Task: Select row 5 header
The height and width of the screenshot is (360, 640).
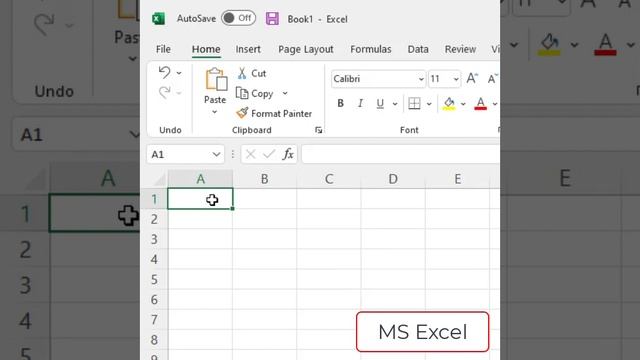Action: pos(154,280)
